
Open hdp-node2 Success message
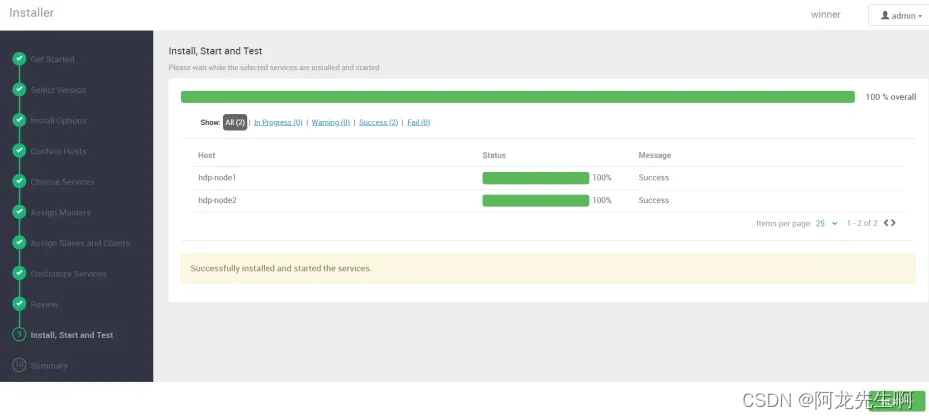[x=653, y=200]
